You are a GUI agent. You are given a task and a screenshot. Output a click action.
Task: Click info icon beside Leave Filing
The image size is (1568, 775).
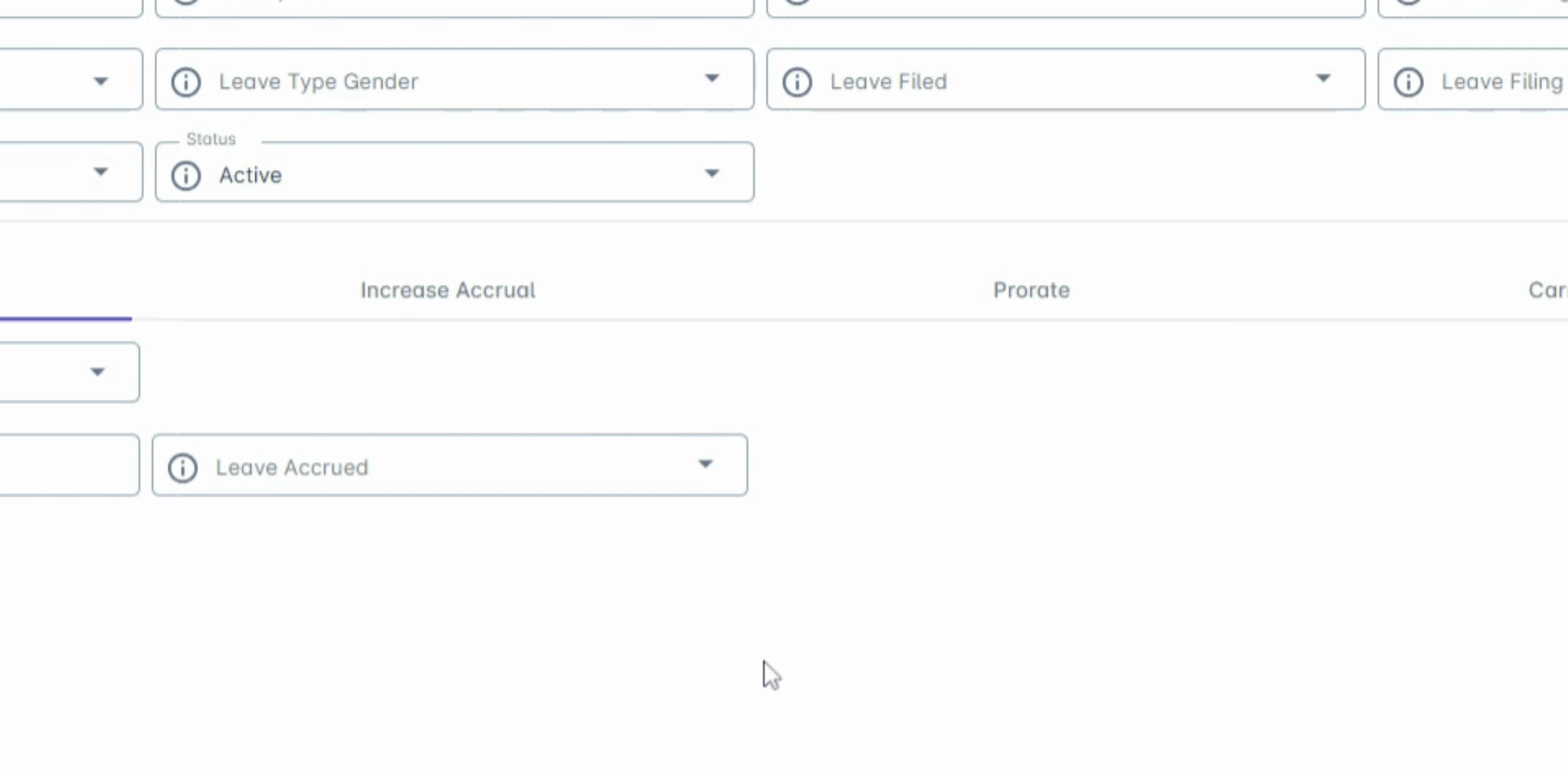click(x=1408, y=82)
